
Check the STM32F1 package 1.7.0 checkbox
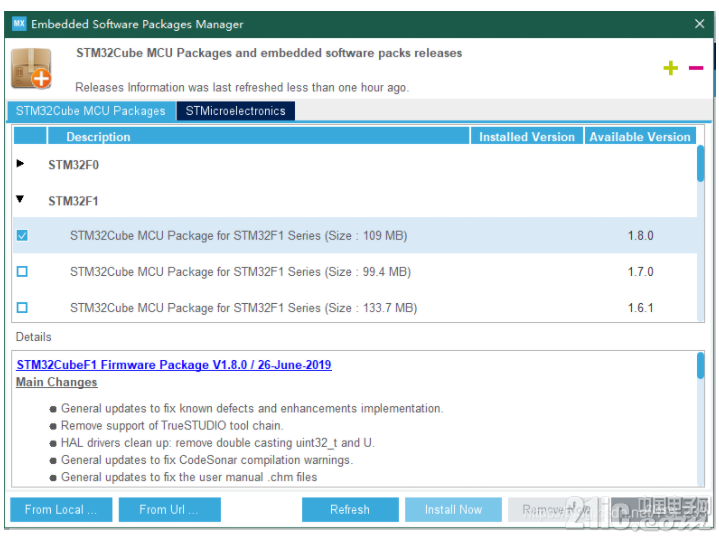tap(22, 272)
